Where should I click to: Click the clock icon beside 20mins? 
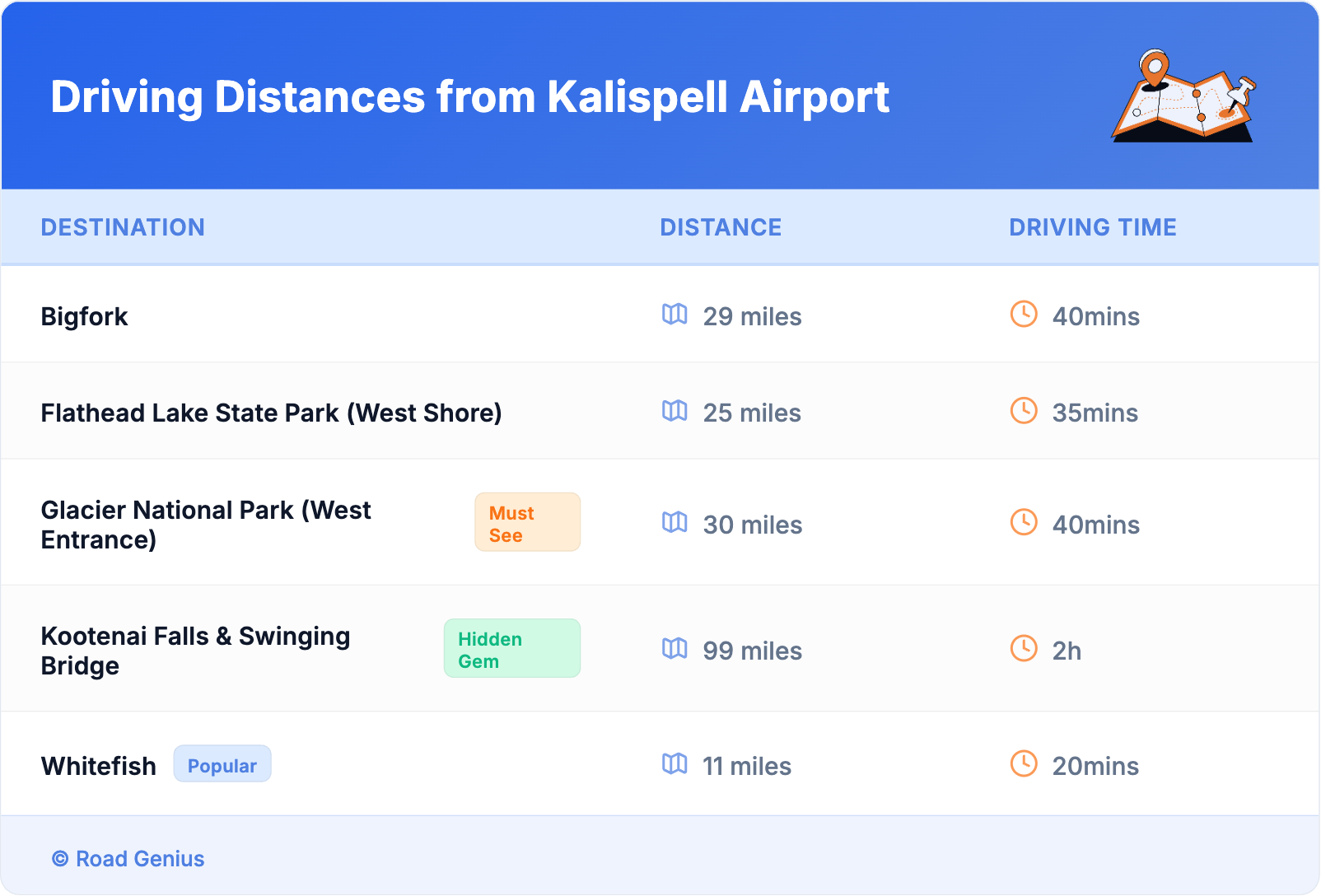point(1024,764)
